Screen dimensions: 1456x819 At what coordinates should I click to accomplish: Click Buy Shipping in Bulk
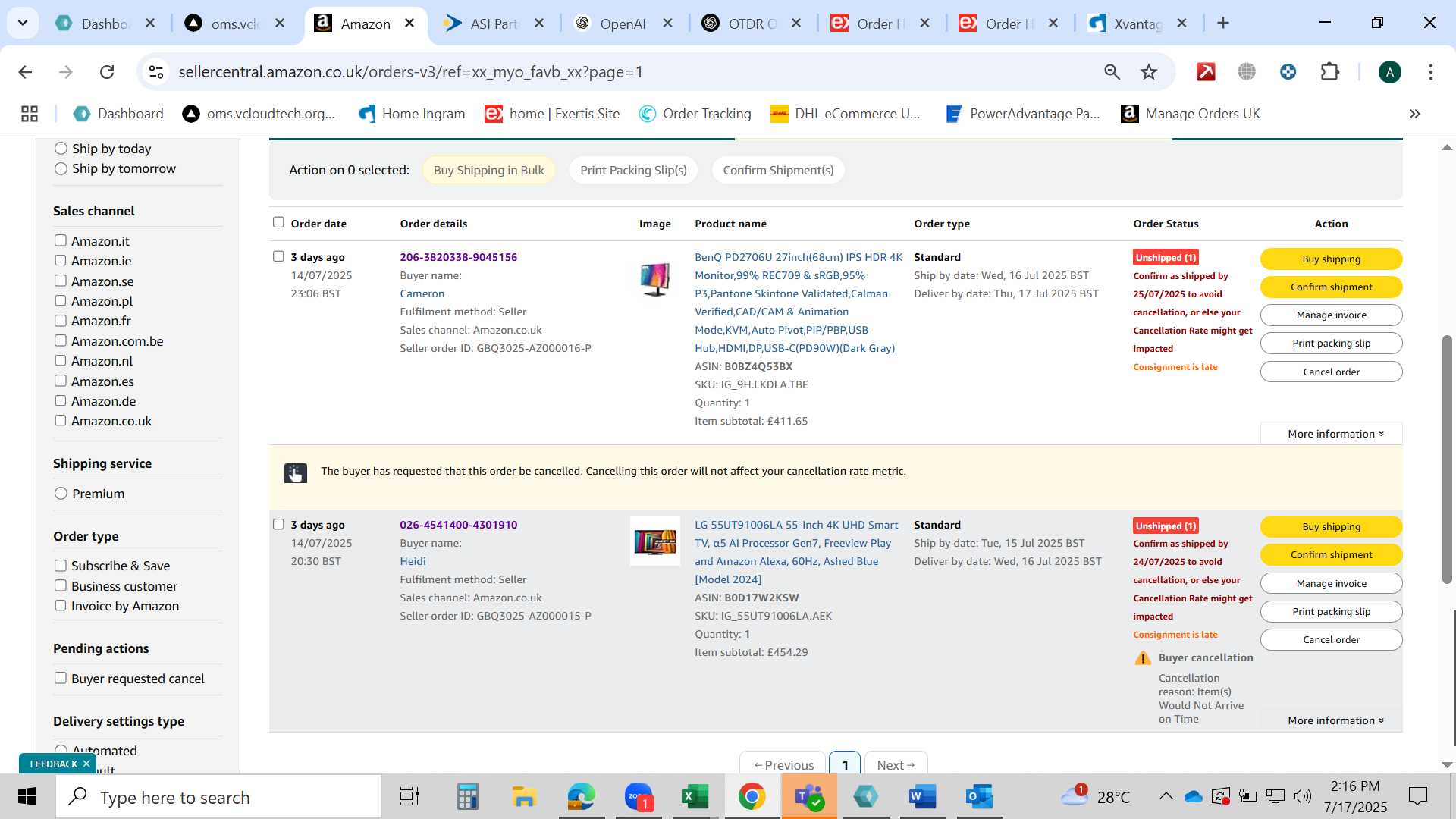click(x=488, y=170)
